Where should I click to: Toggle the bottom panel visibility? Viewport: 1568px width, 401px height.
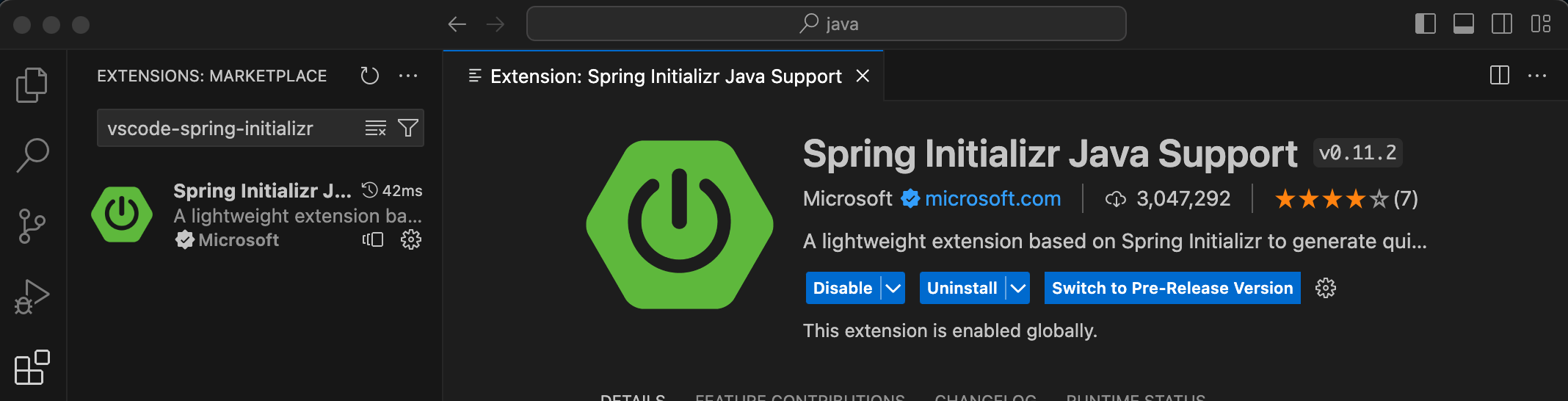pos(1463,24)
